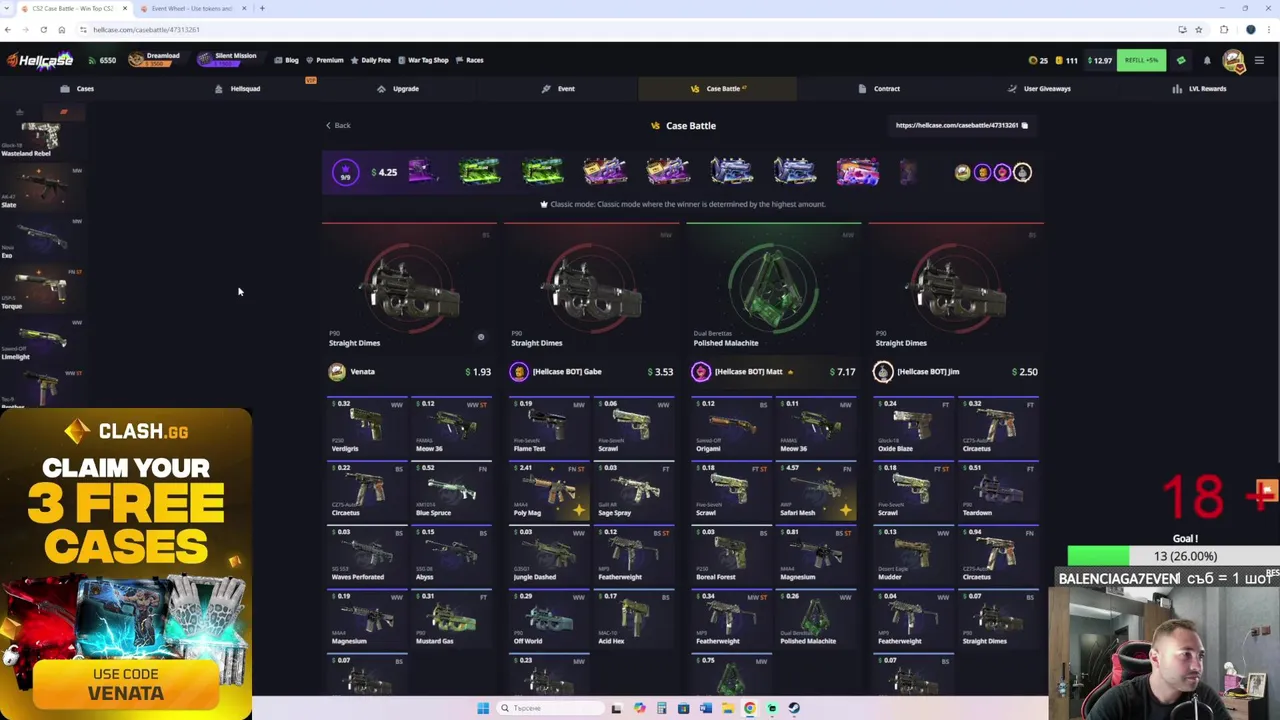Click the Verdigris skin item
The image size is (1280, 720).
click(x=367, y=426)
